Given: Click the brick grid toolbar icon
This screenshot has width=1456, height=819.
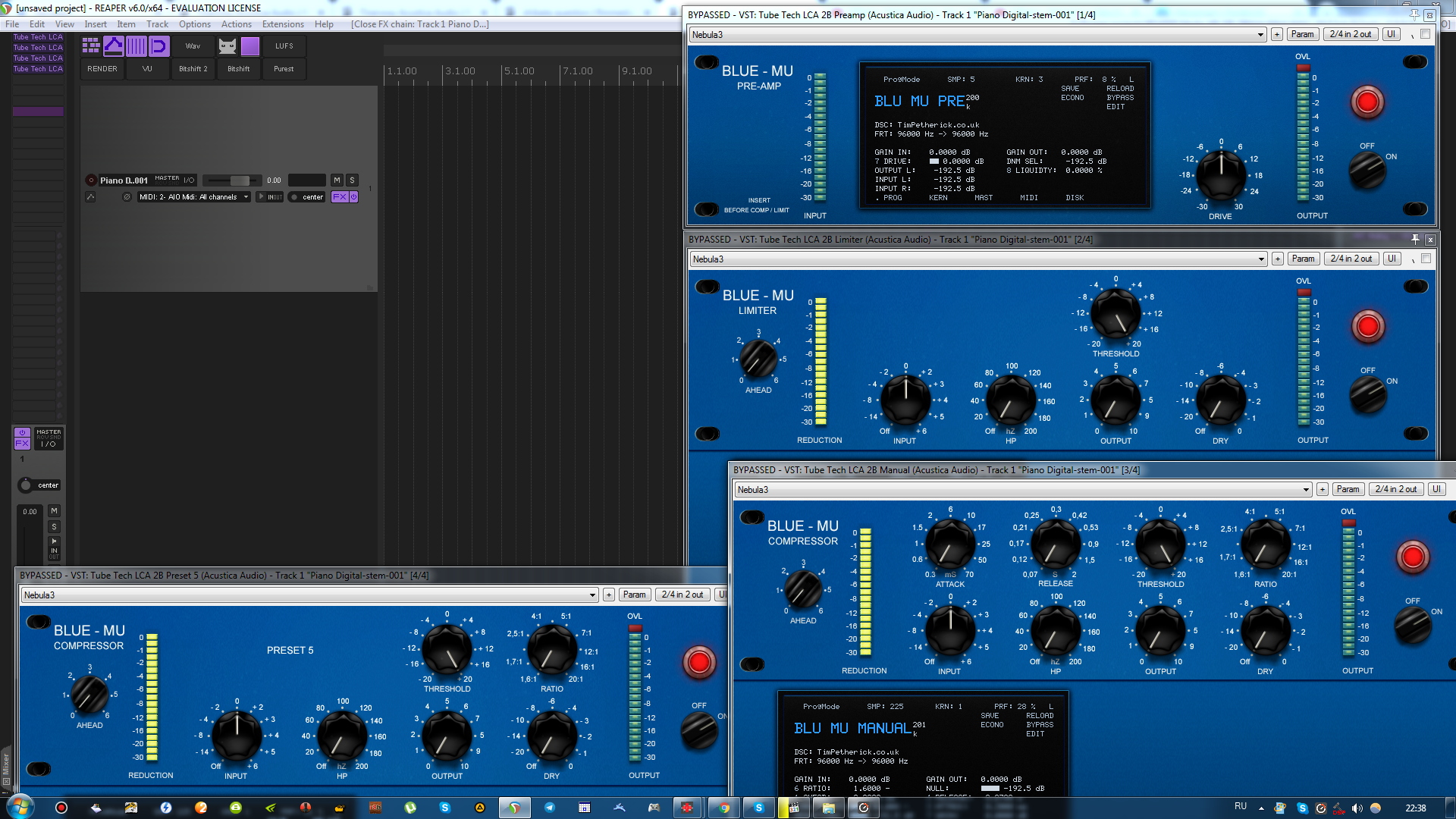Looking at the screenshot, I should tap(91, 46).
